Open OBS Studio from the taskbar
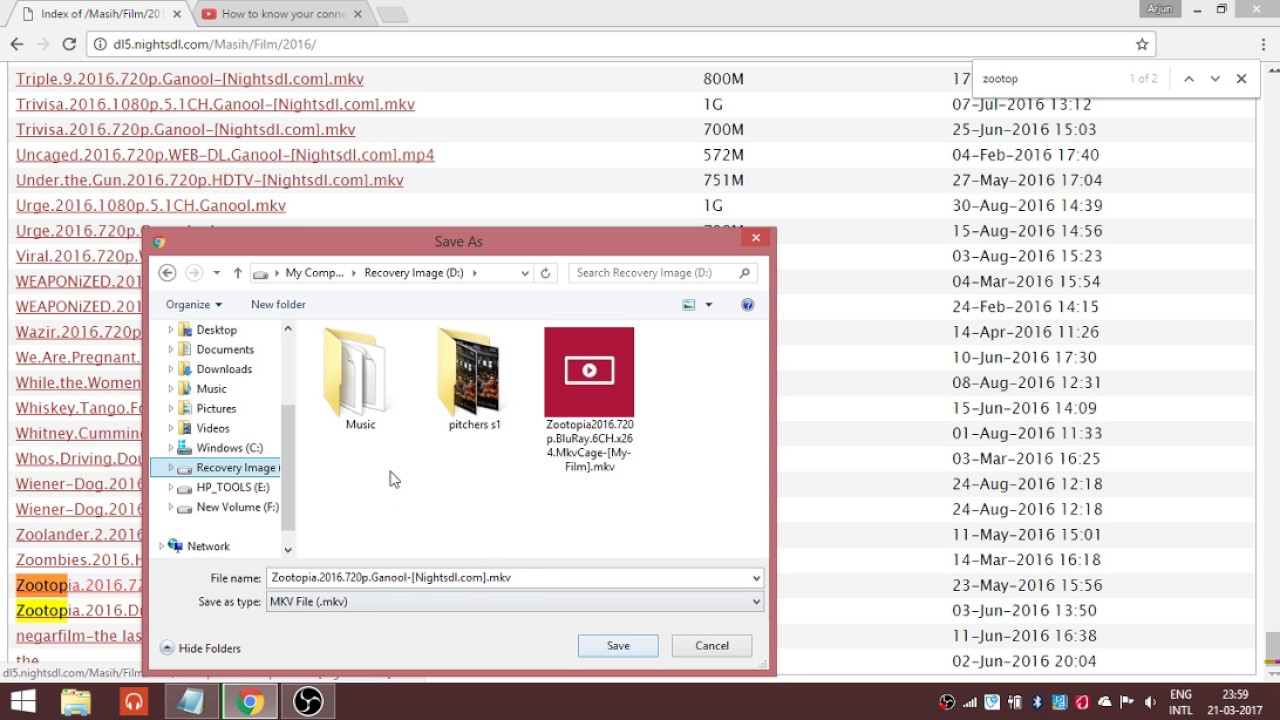The image size is (1280, 720). click(x=307, y=702)
